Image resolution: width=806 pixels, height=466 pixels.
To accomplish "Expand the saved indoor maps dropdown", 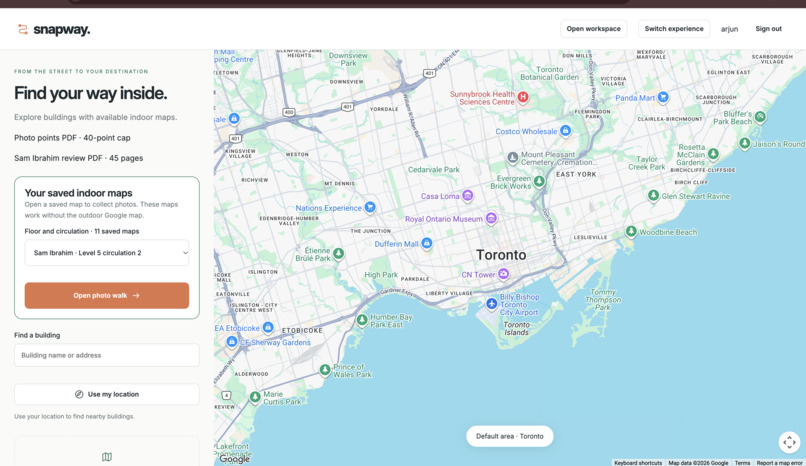I will tap(107, 253).
